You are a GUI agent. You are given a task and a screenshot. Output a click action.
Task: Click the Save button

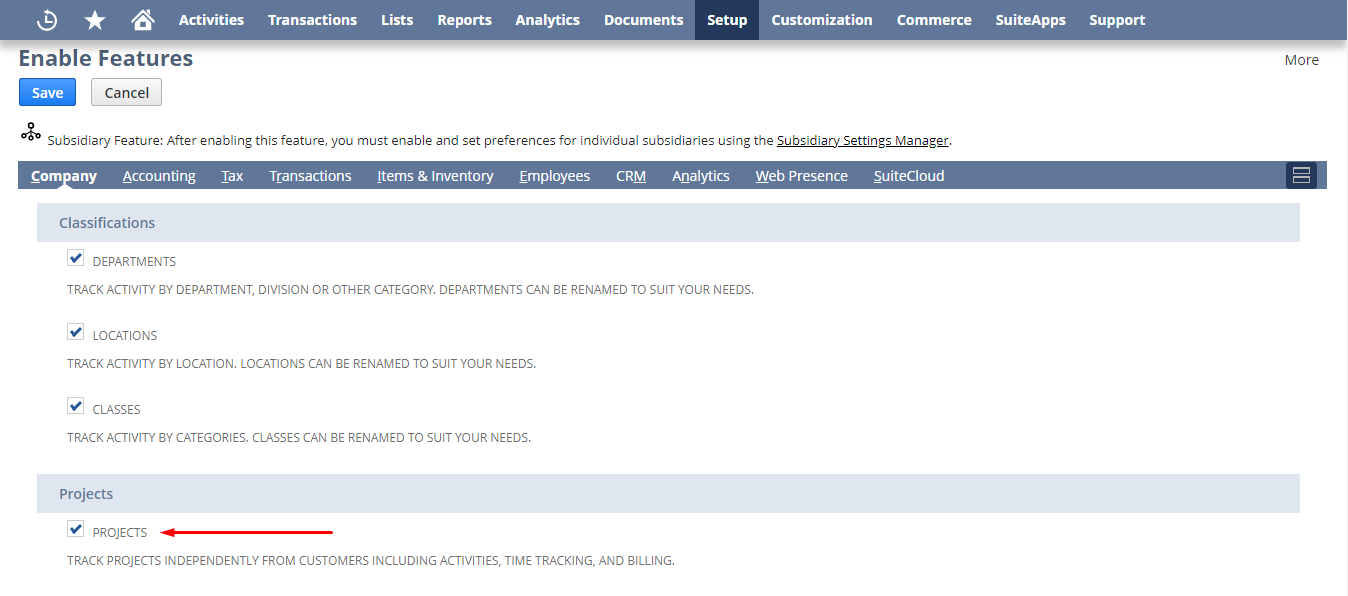pos(47,91)
